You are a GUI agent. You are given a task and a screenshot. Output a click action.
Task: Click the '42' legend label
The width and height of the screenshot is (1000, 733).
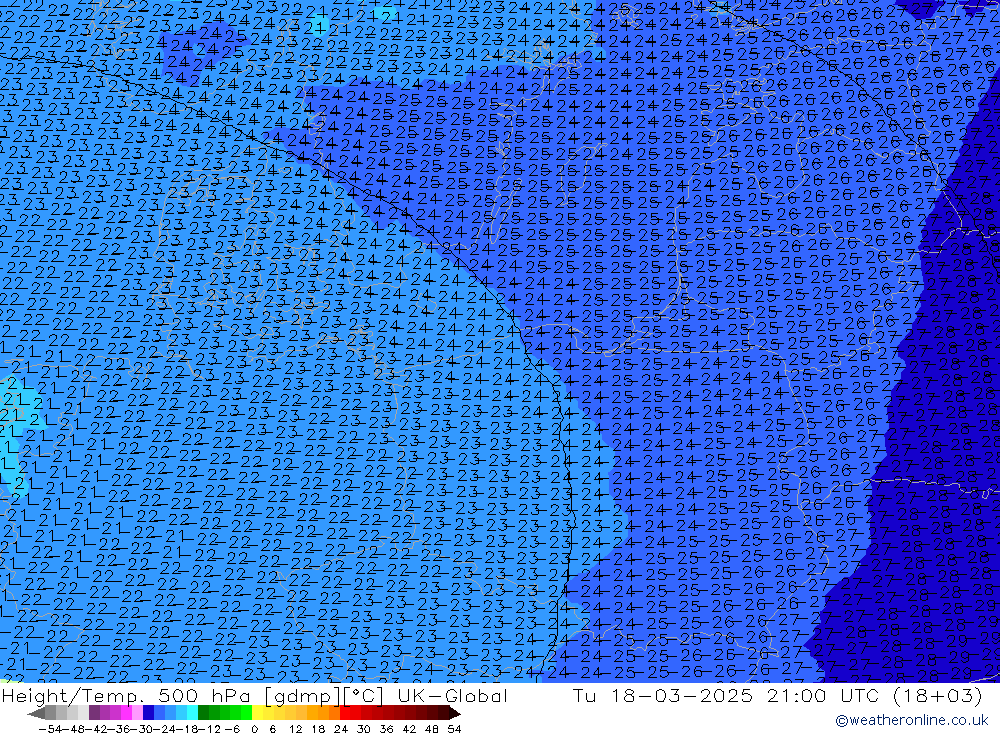point(409,729)
